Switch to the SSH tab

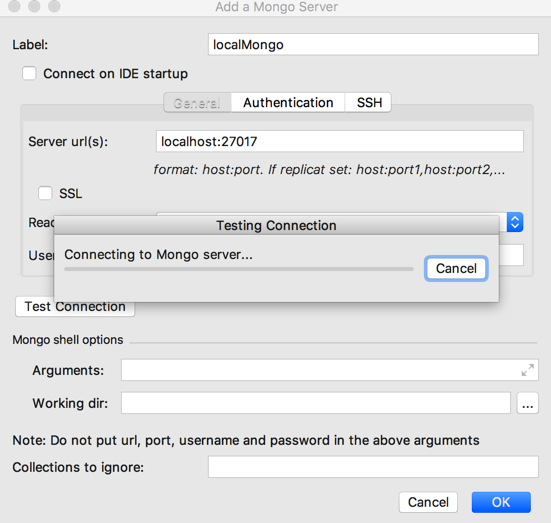369,103
